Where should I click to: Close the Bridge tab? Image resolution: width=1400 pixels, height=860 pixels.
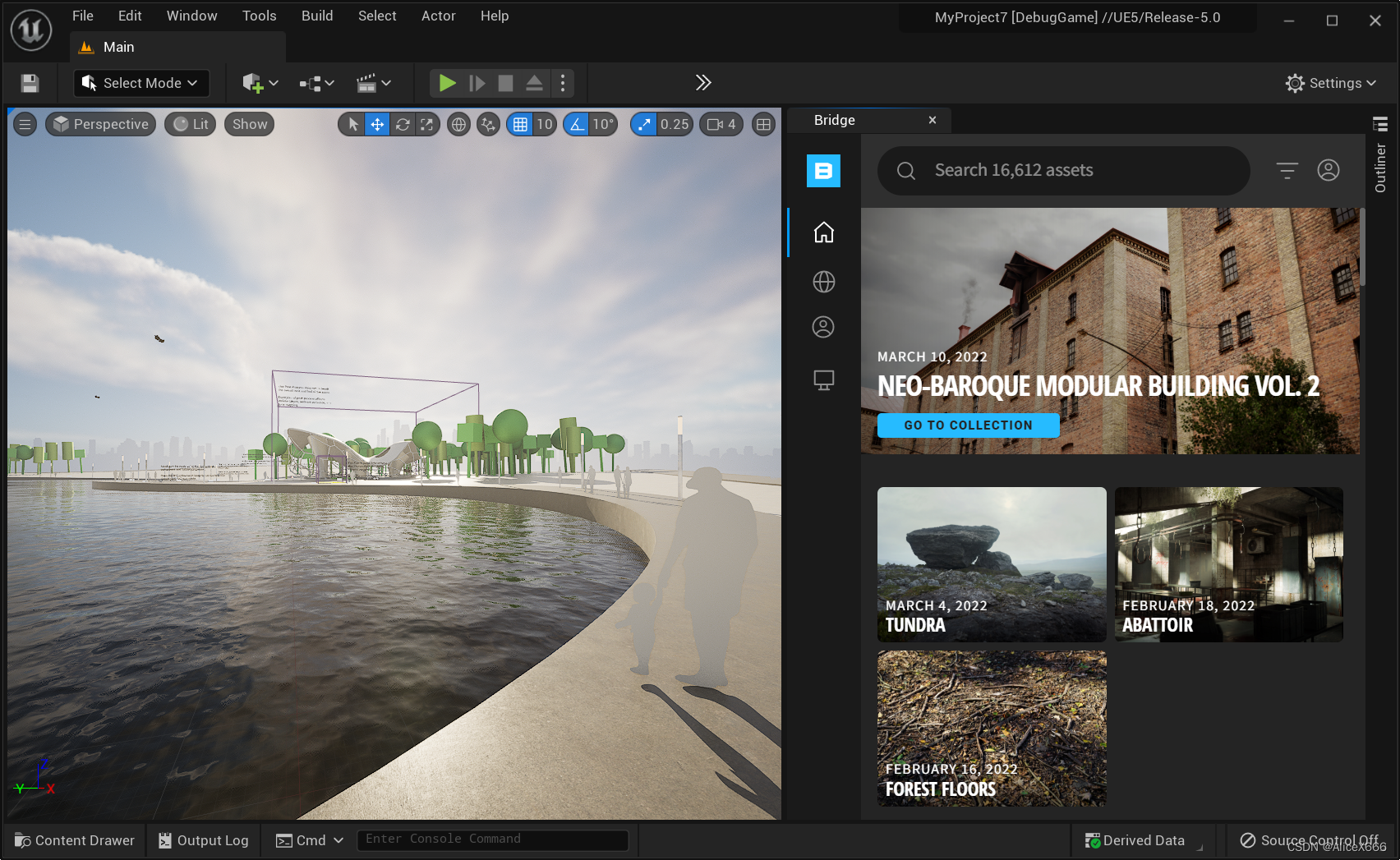933,120
